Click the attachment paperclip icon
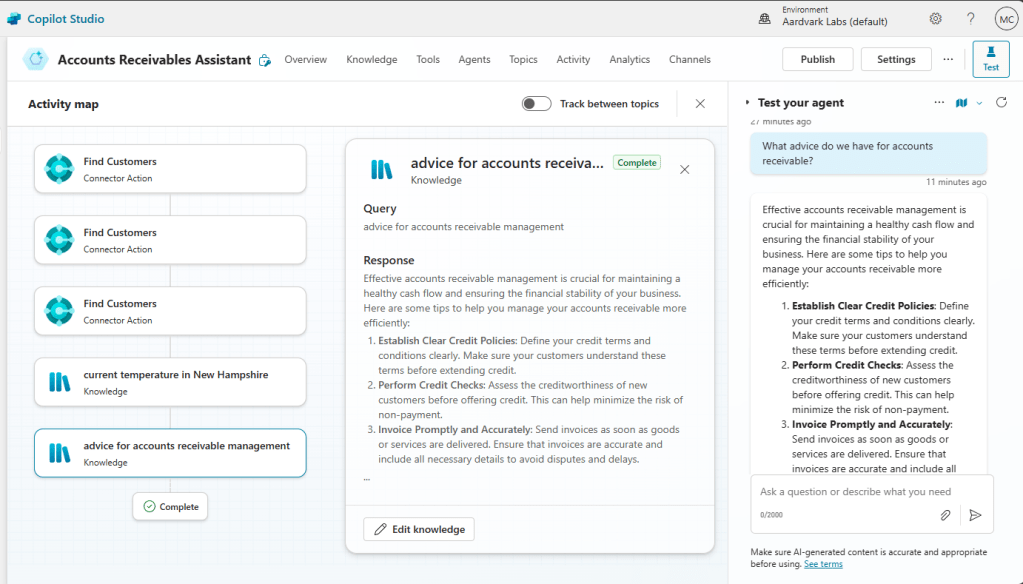The height and width of the screenshot is (584, 1023). click(945, 515)
